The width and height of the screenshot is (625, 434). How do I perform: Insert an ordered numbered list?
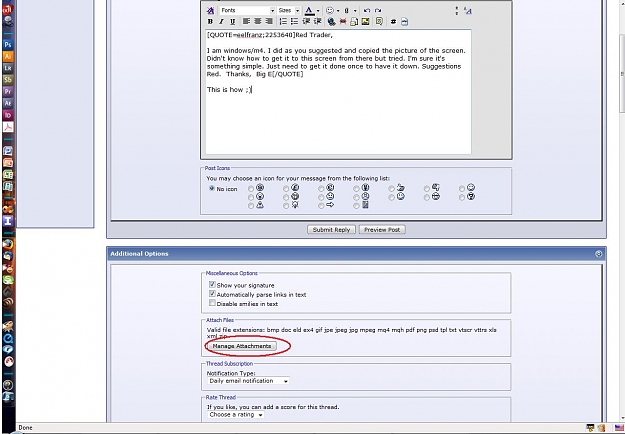pos(283,22)
